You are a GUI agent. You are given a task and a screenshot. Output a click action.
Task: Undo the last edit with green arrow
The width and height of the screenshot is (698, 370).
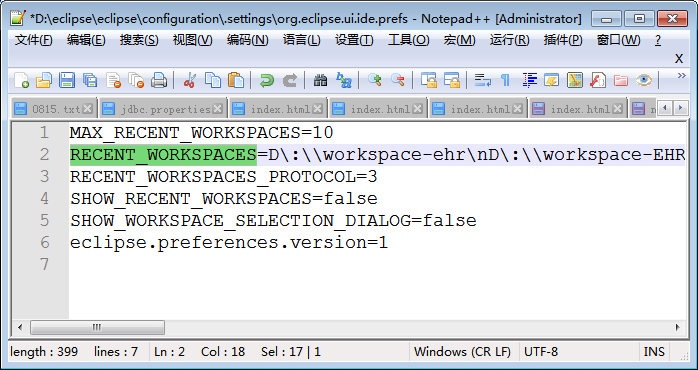click(x=267, y=81)
